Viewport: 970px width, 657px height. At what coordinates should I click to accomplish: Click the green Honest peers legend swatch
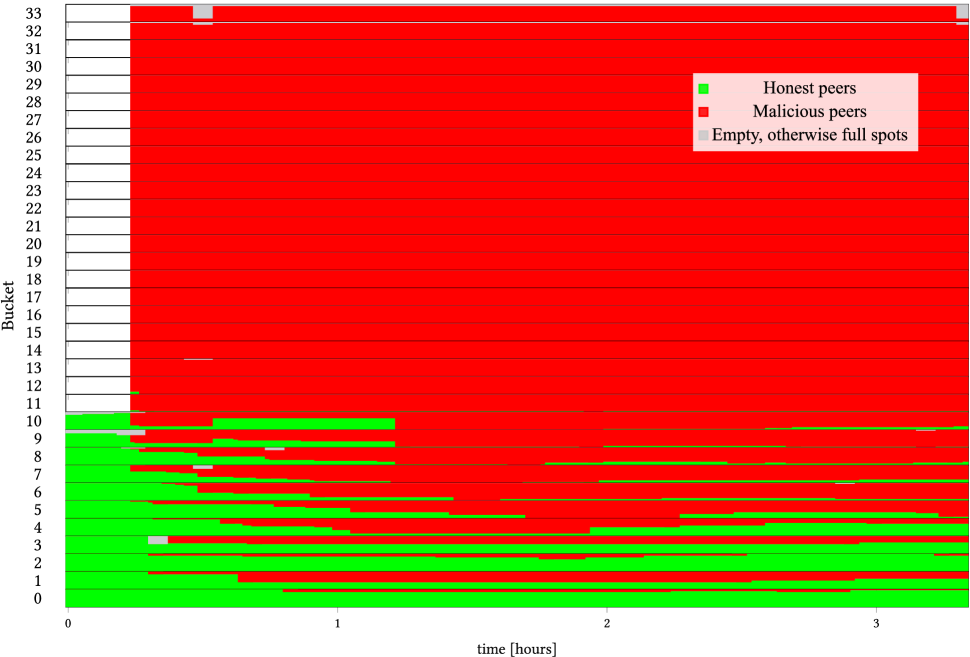703,89
